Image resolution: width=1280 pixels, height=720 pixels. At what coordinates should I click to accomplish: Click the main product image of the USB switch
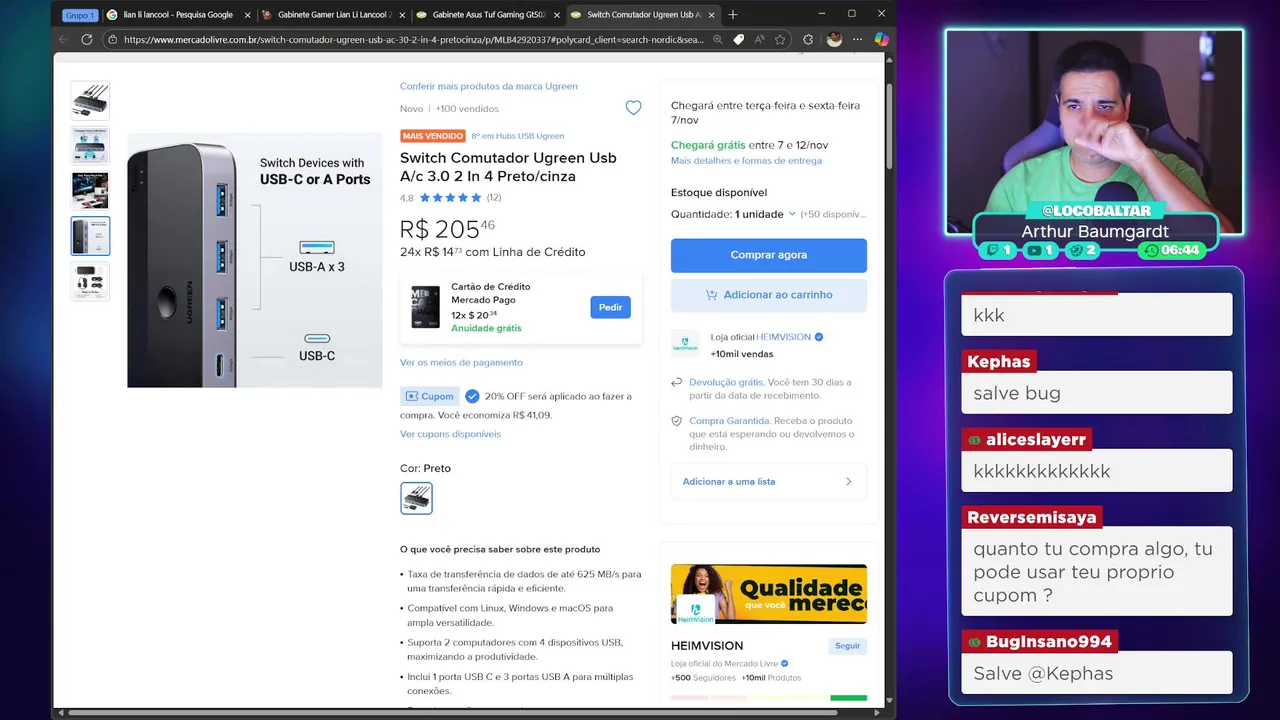[254, 260]
